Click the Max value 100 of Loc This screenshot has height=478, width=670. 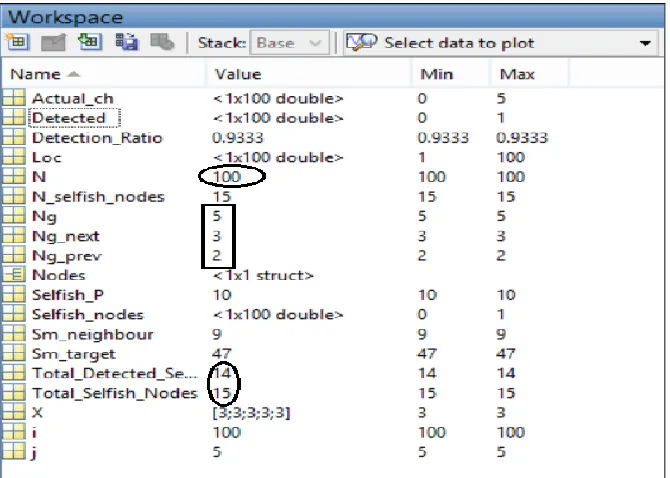[511, 158]
